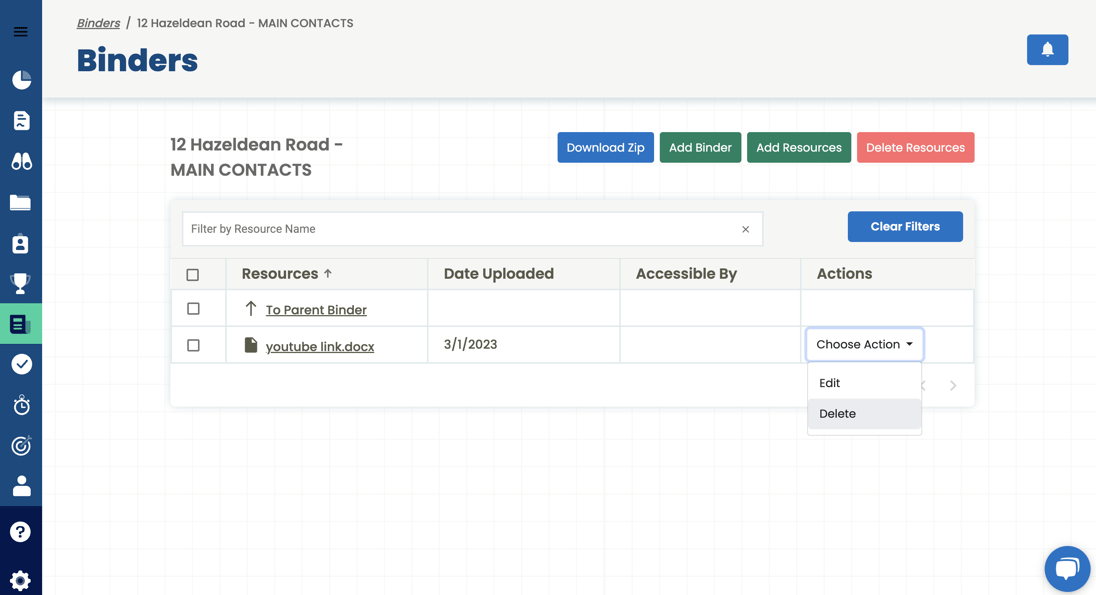Open the question mark help icon
This screenshot has height=595, width=1096.
(x=21, y=532)
